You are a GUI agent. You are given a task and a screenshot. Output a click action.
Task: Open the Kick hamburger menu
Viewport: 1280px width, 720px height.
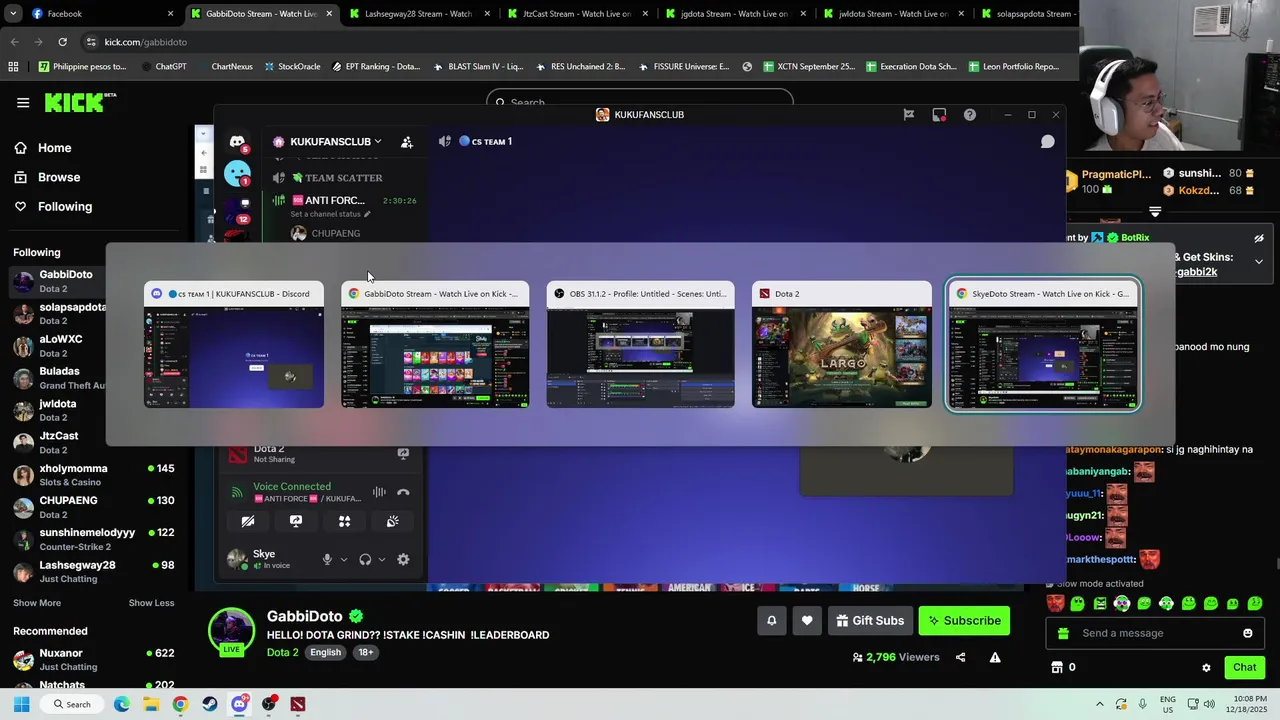pos(23,102)
